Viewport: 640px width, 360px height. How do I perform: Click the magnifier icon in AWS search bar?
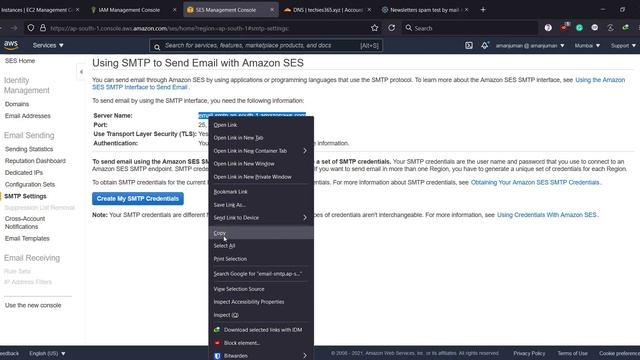(x=157, y=47)
